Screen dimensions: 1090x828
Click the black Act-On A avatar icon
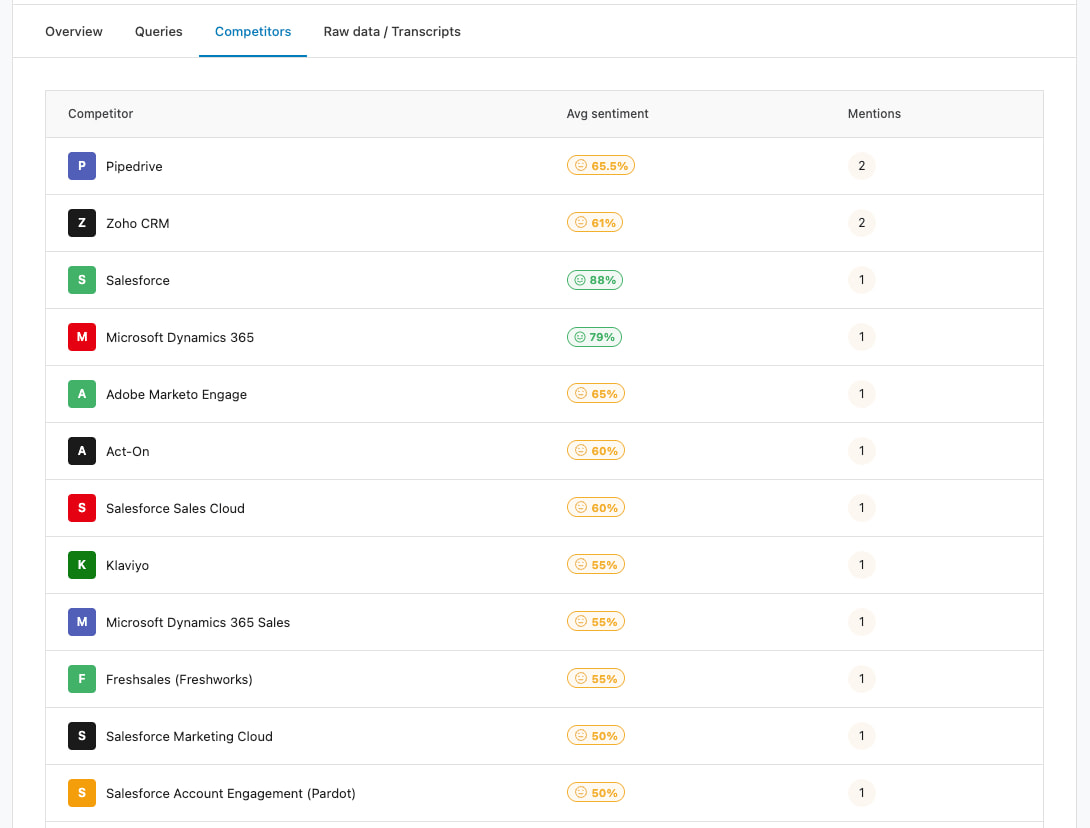coord(81,451)
